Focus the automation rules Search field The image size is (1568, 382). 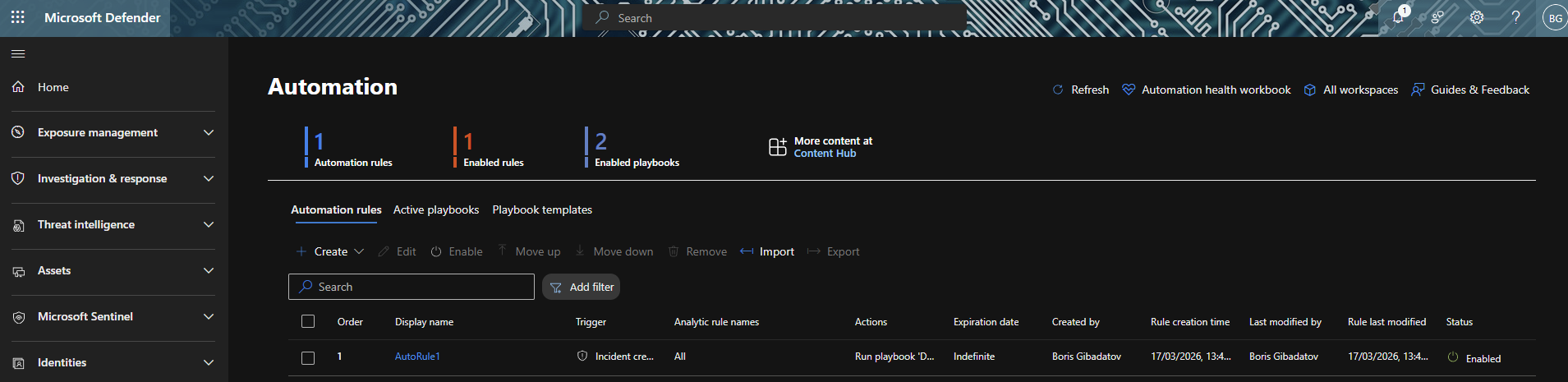(412, 287)
